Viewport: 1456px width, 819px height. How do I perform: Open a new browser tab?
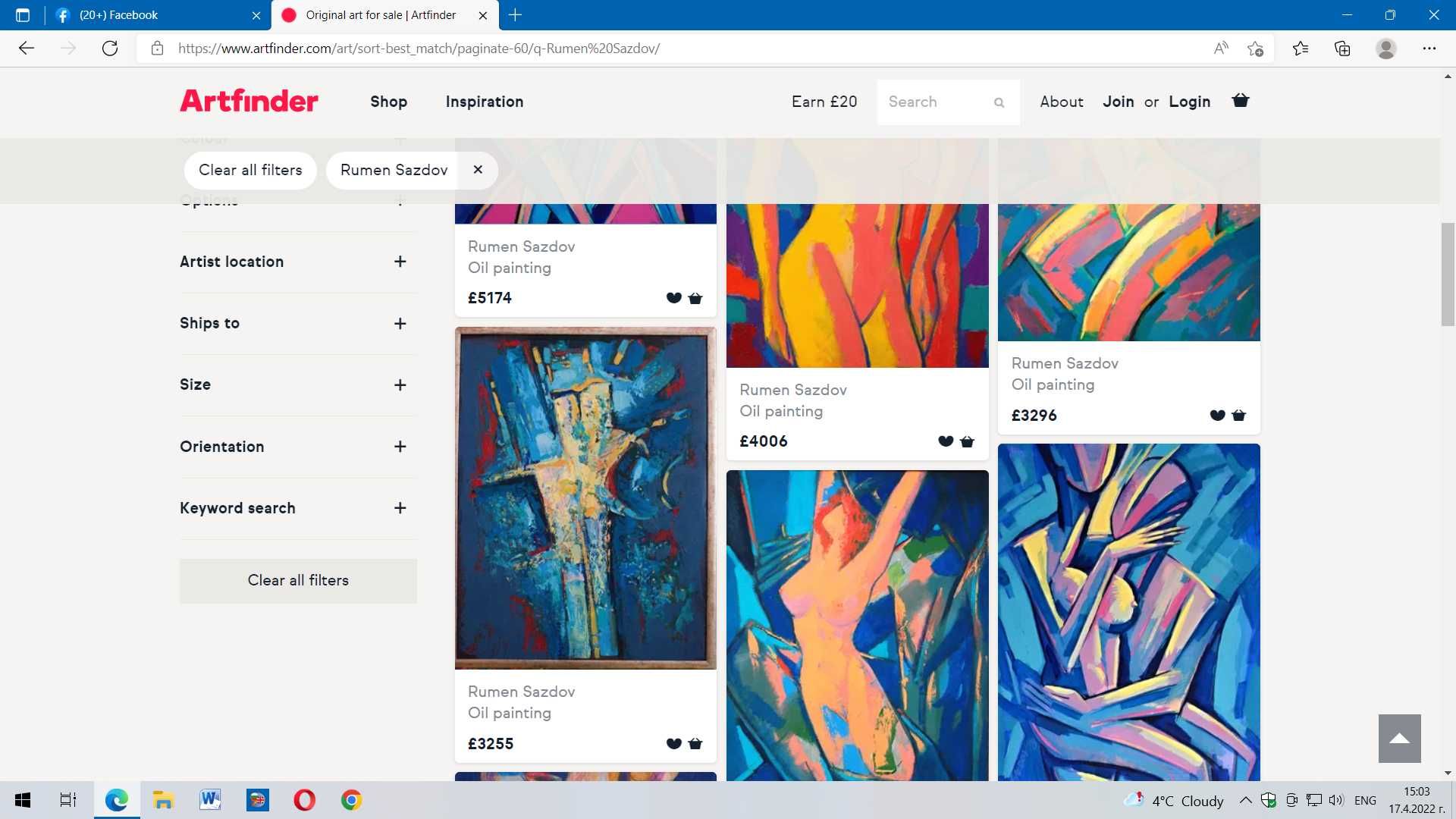coord(516,15)
